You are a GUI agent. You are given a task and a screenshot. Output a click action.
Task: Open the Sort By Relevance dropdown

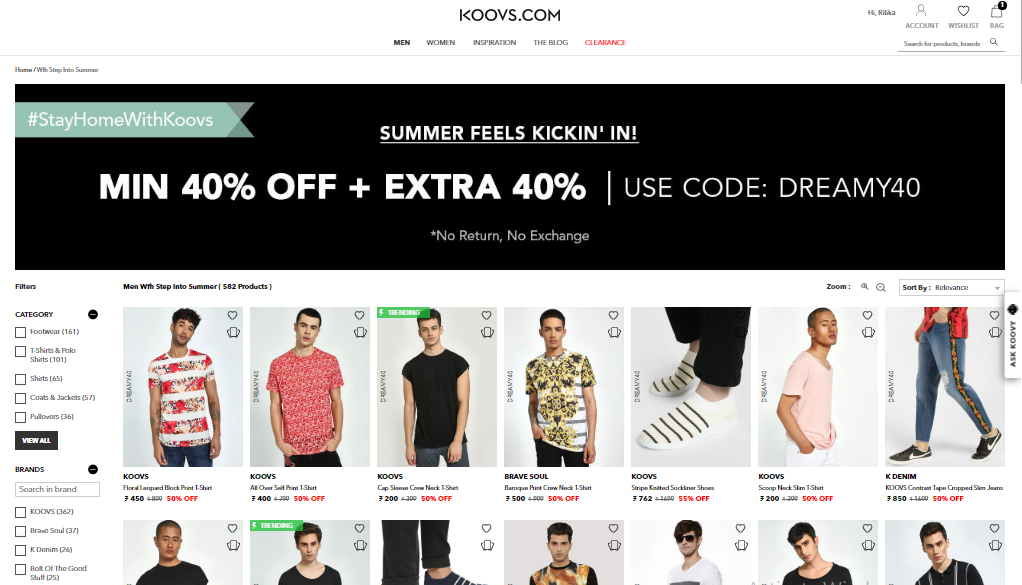point(952,287)
